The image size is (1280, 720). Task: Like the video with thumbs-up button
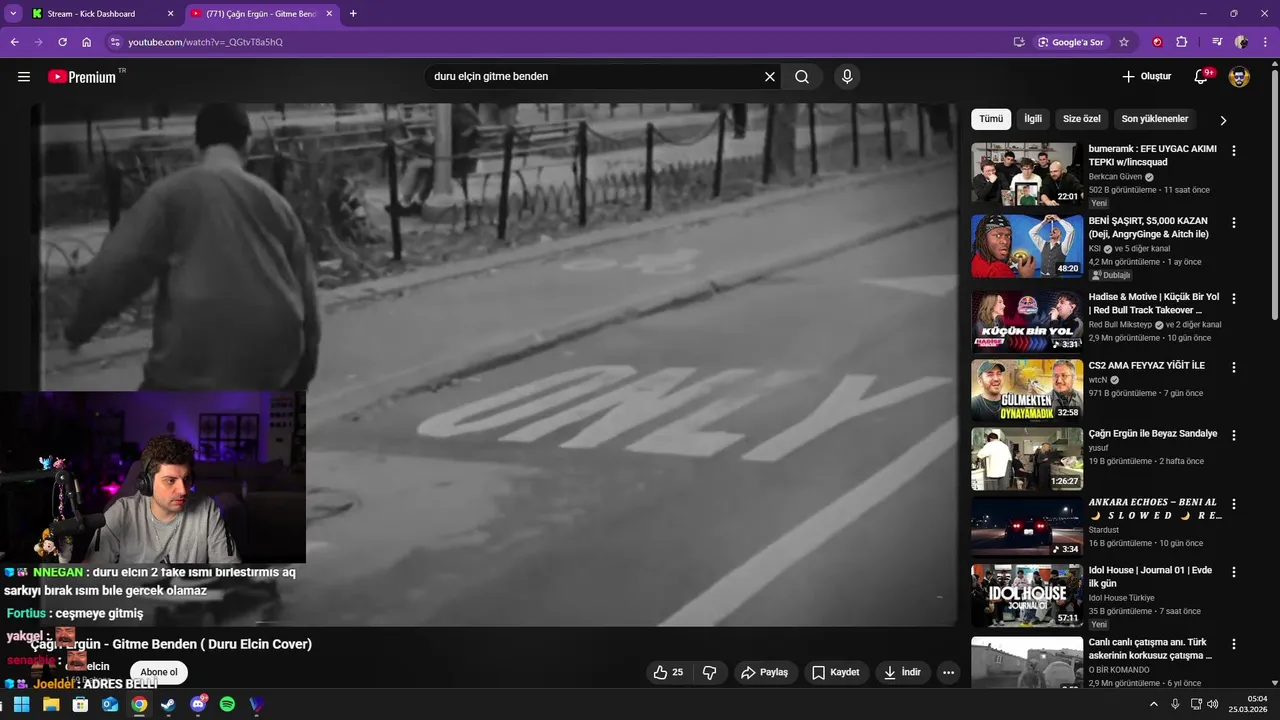pos(669,673)
